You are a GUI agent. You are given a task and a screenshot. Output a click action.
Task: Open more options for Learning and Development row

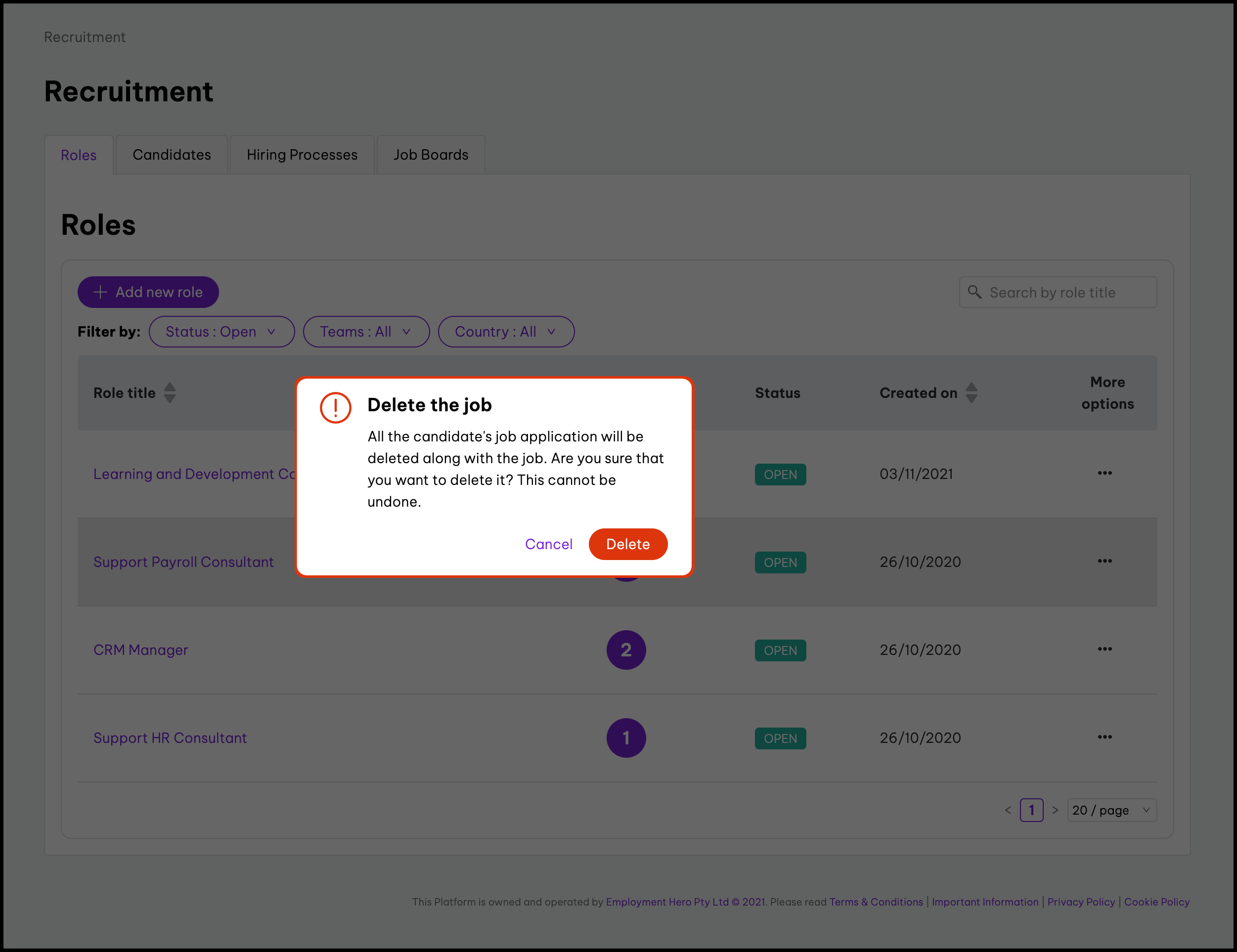point(1104,473)
